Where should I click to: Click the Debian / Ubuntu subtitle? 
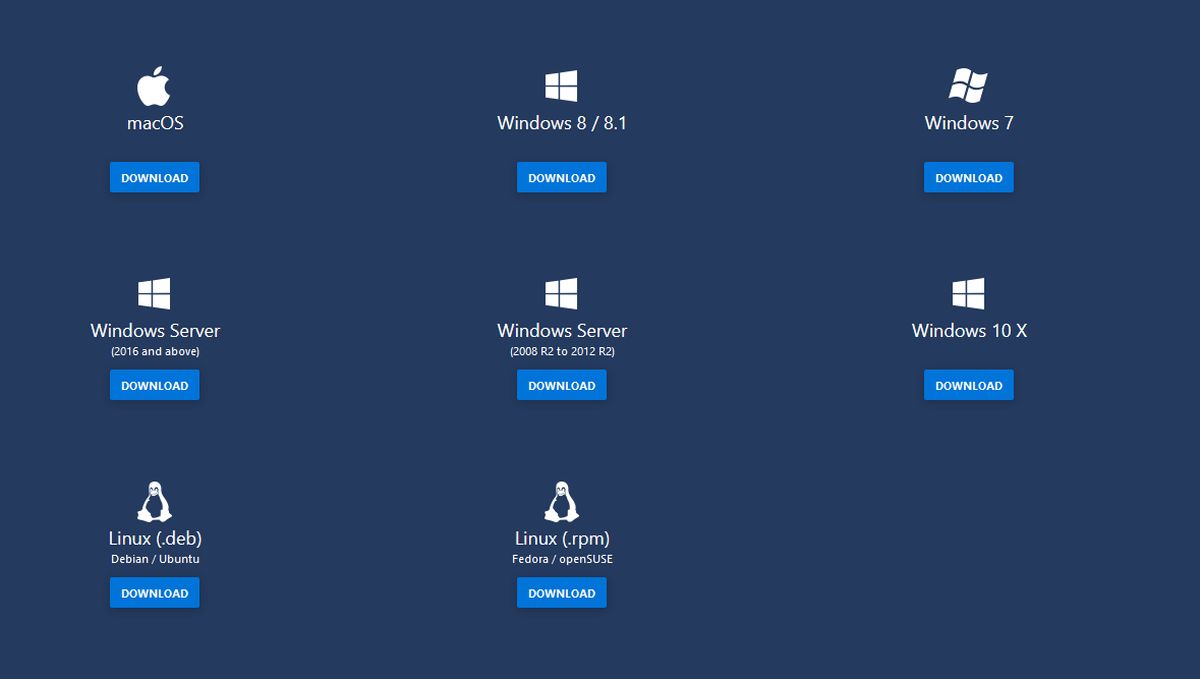(x=155, y=559)
